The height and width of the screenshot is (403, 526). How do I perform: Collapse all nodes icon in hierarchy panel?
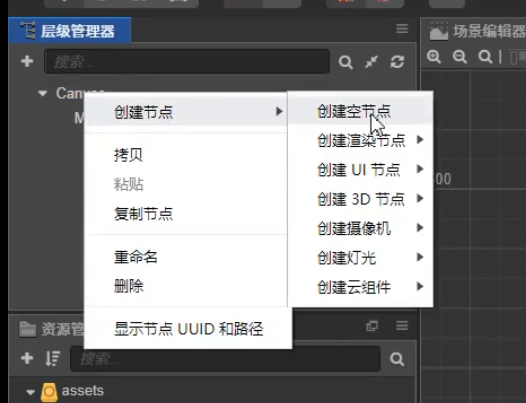point(371,62)
